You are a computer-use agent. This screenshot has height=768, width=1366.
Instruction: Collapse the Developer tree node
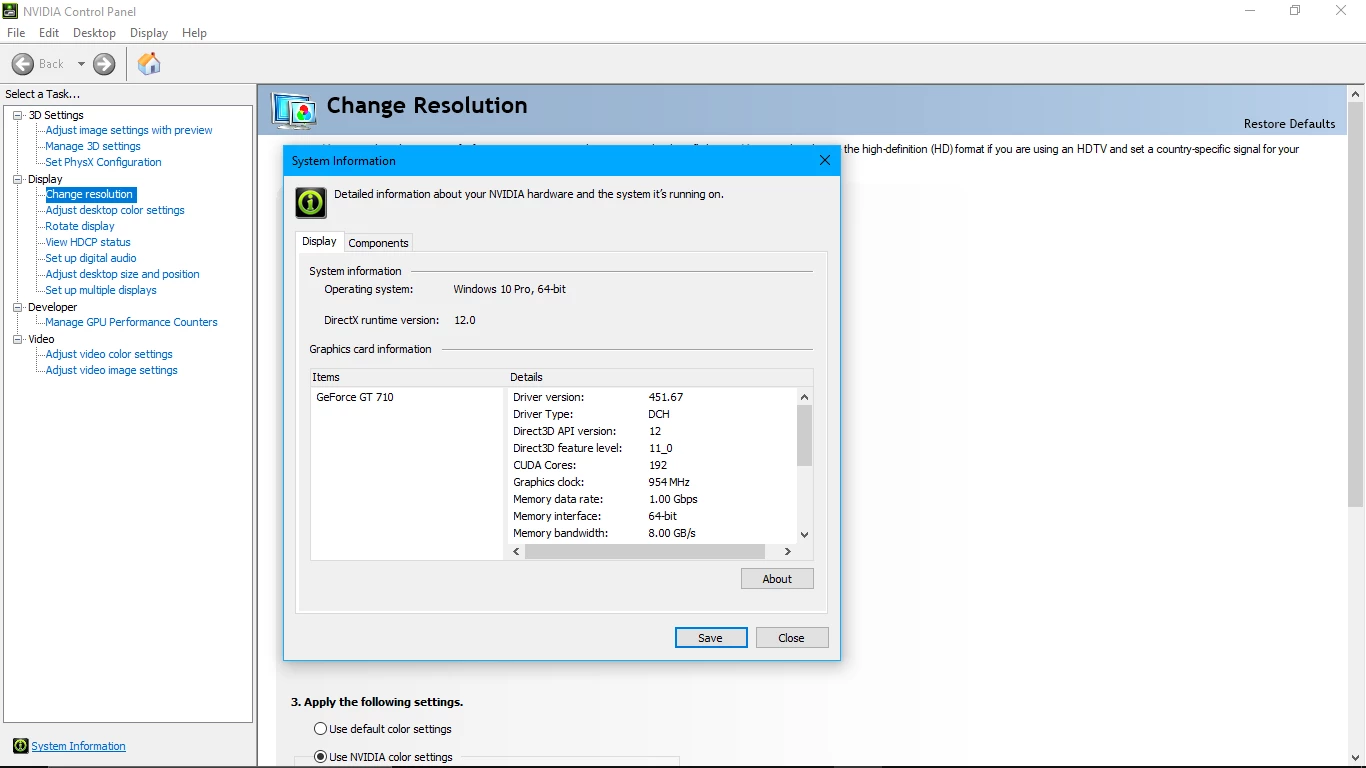point(17,307)
